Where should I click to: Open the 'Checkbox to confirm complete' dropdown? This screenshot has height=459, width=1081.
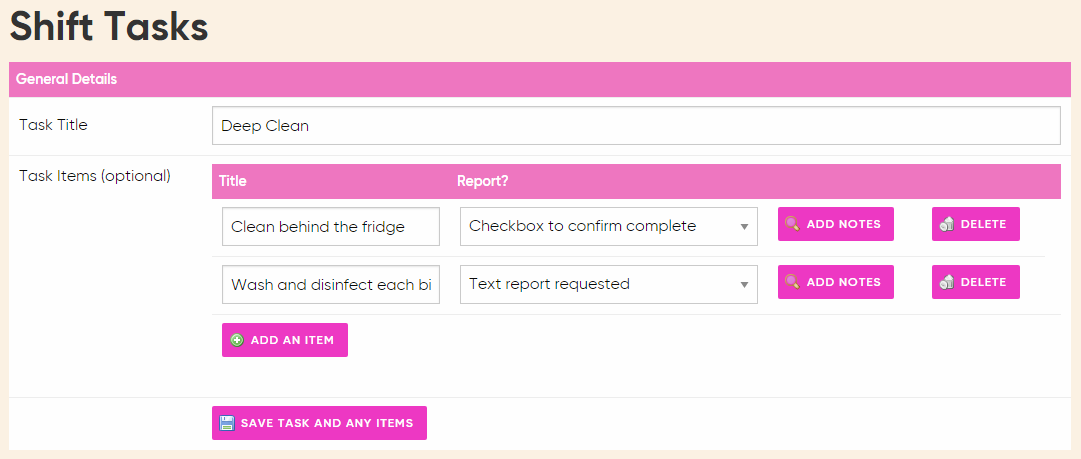609,226
